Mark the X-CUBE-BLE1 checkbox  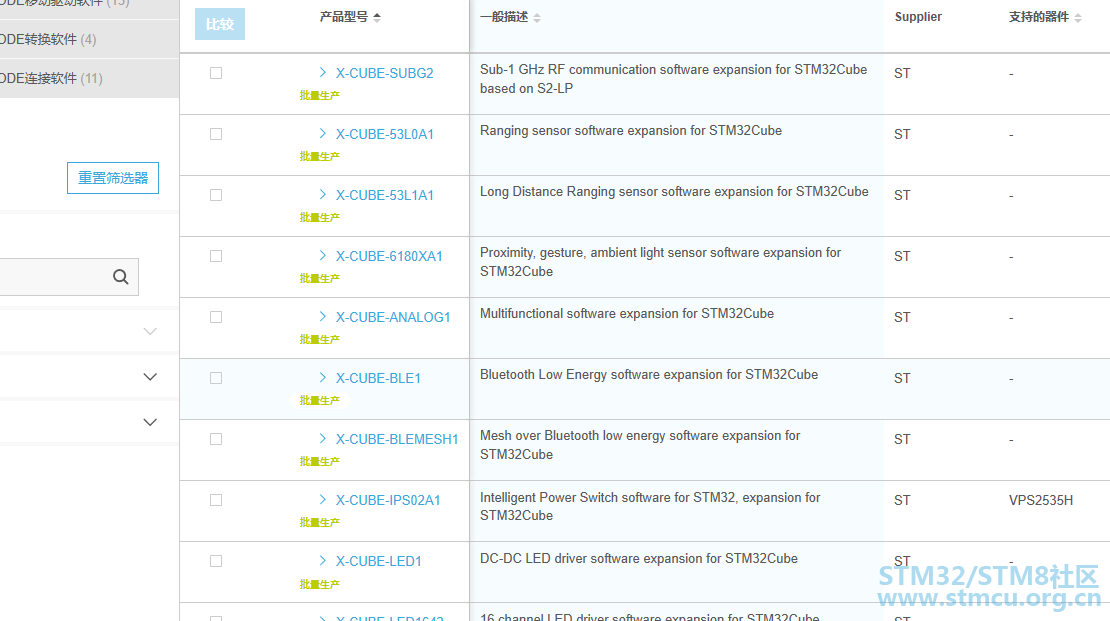click(x=216, y=378)
